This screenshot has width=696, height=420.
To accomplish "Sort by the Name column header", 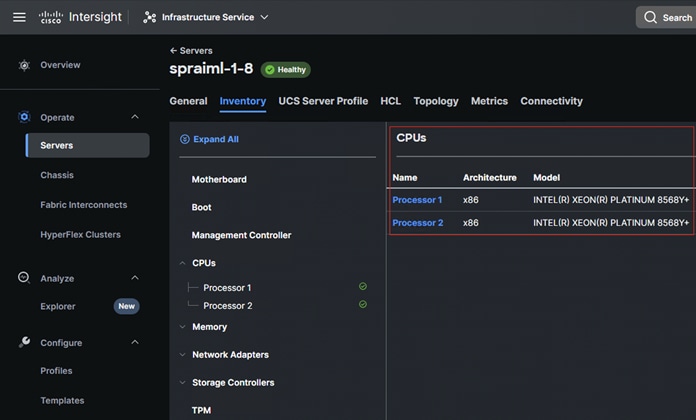I will pyautogui.click(x=405, y=178).
